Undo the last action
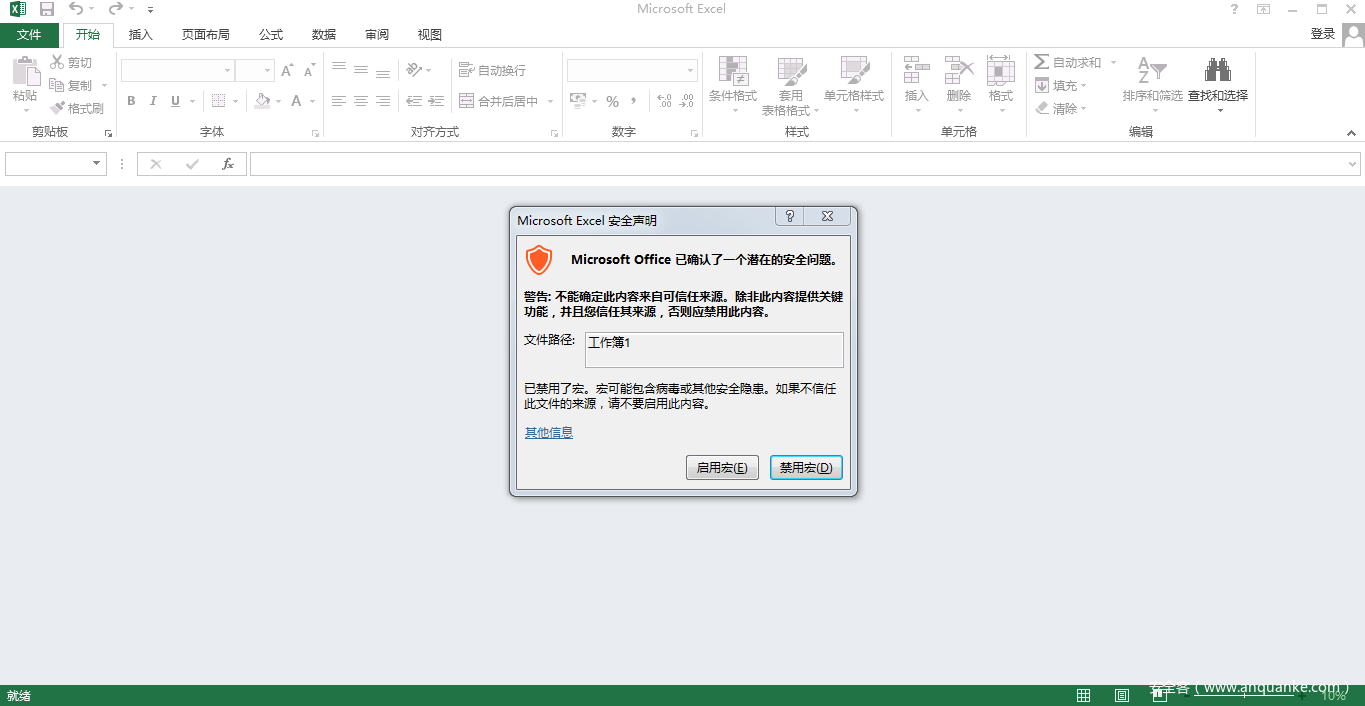 [x=76, y=9]
